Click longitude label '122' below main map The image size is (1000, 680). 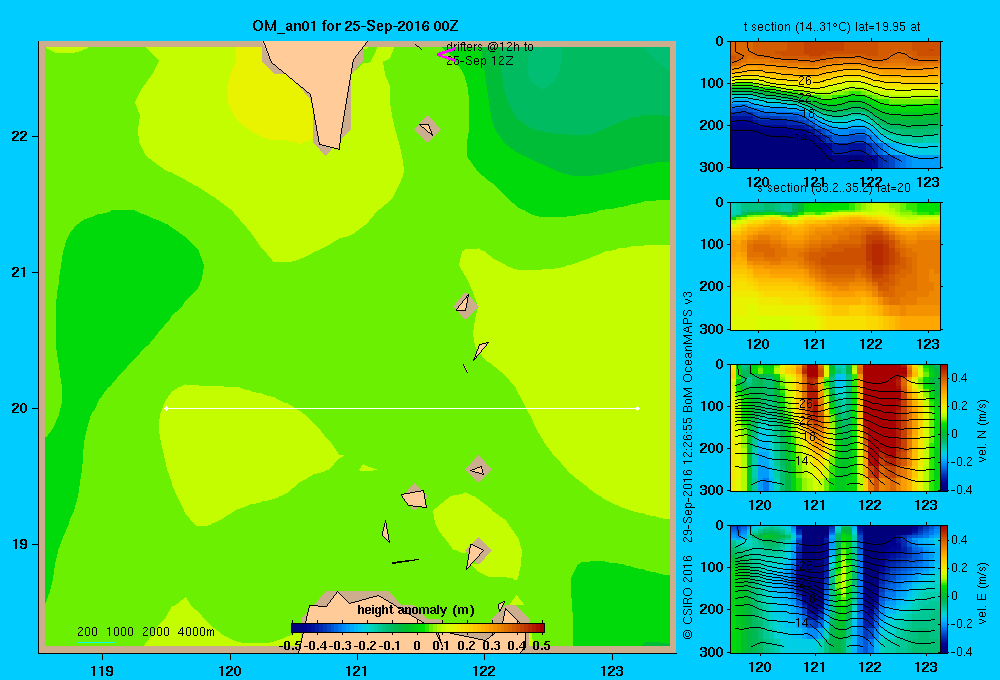tap(485, 670)
